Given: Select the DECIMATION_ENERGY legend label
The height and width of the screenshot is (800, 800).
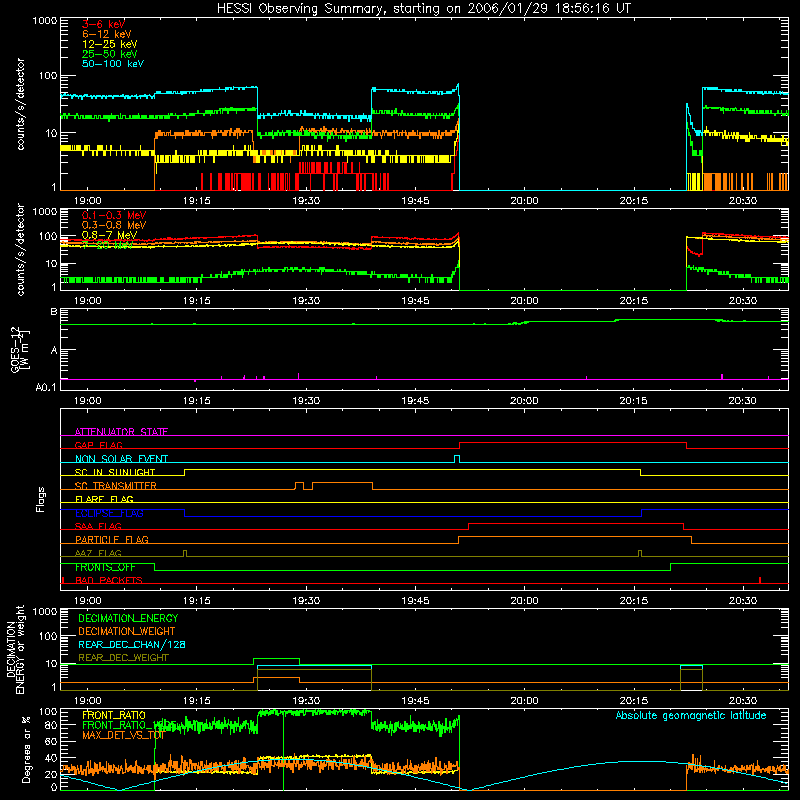Looking at the screenshot, I should pos(128,618).
